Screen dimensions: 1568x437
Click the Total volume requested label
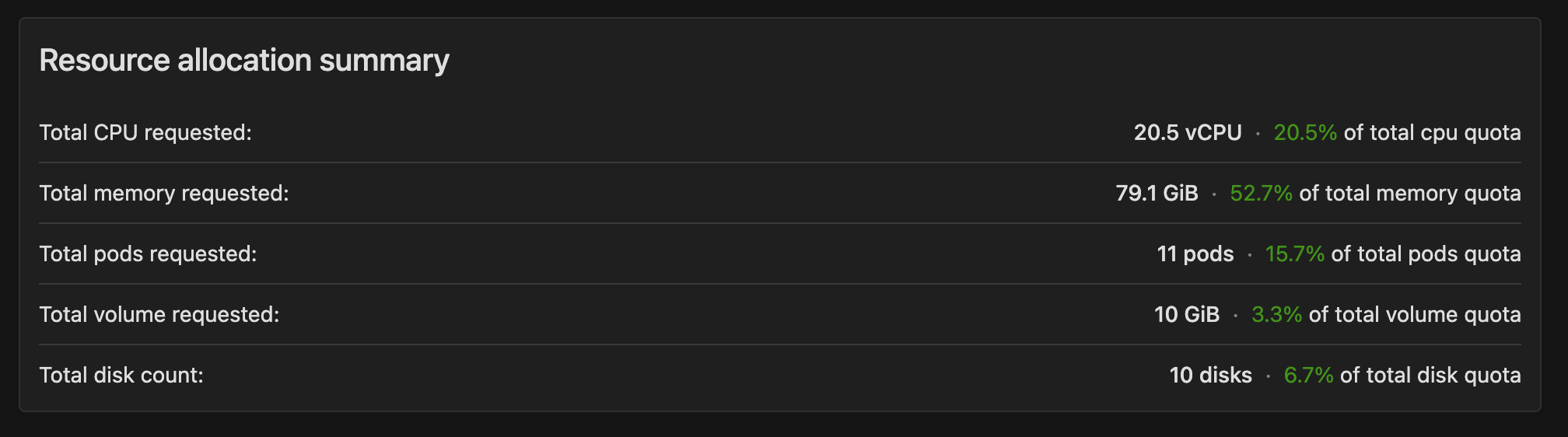tap(159, 315)
